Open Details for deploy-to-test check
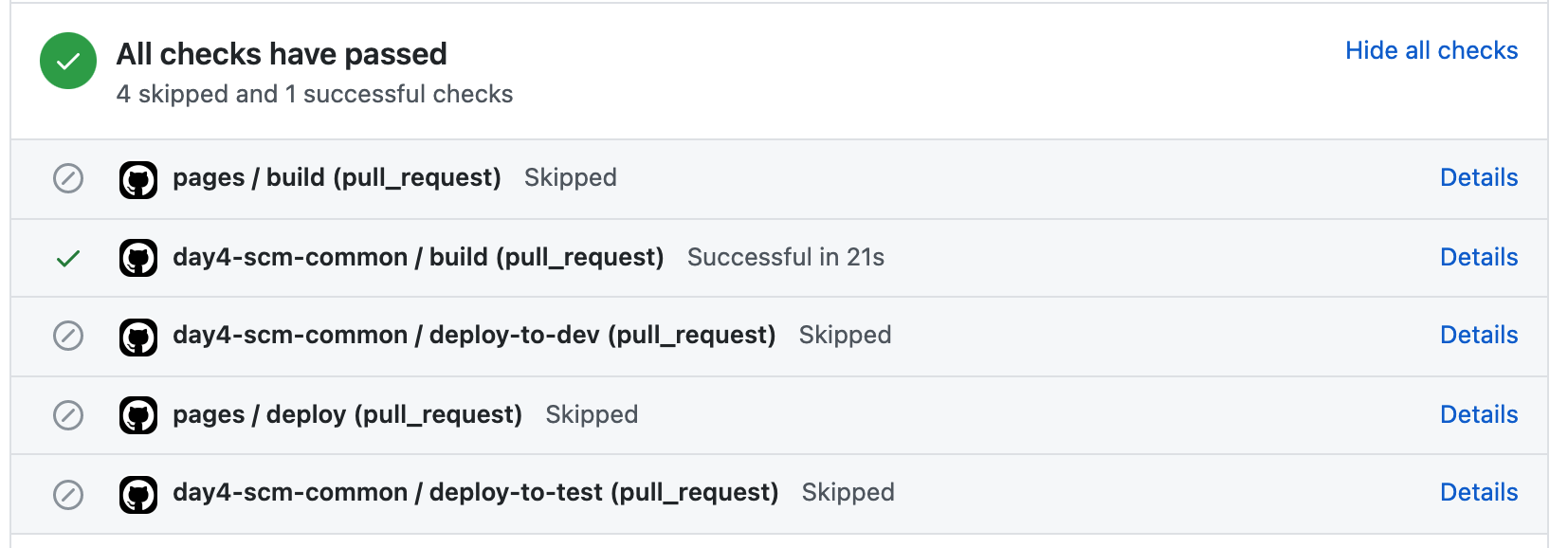Screen dimensions: 1568x548 [1478, 492]
